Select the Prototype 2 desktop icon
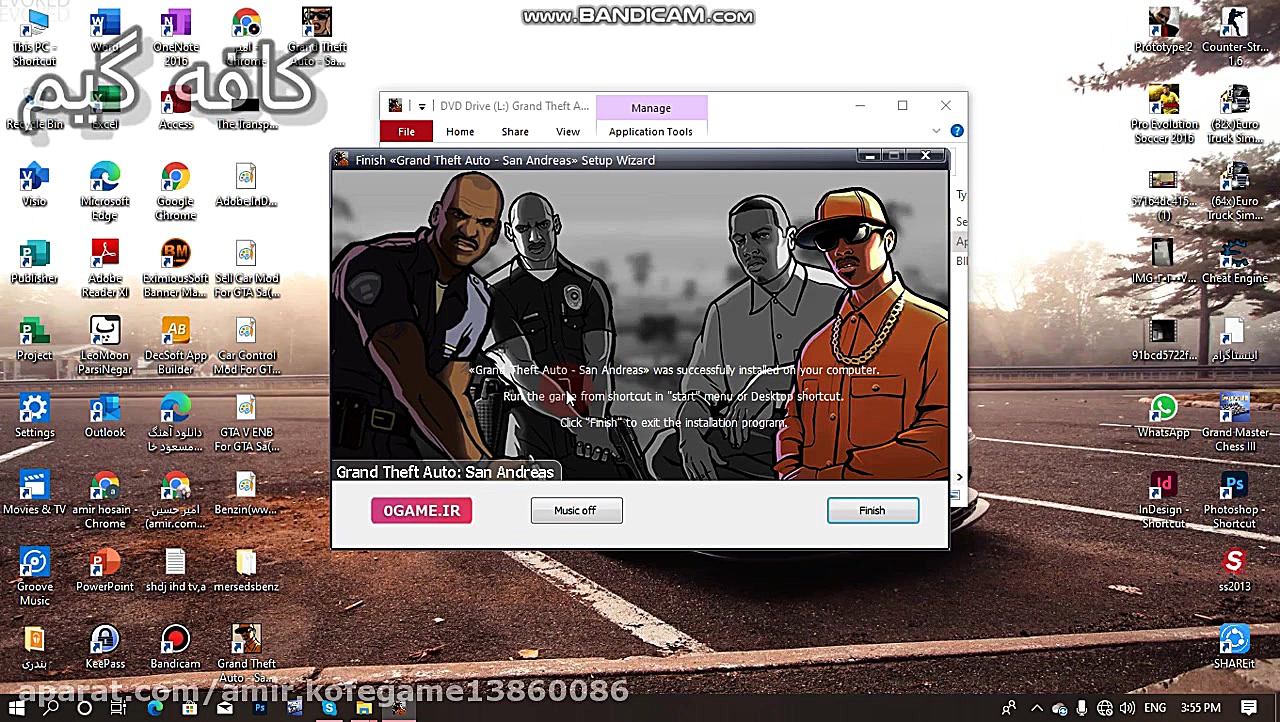 pyautogui.click(x=1163, y=31)
